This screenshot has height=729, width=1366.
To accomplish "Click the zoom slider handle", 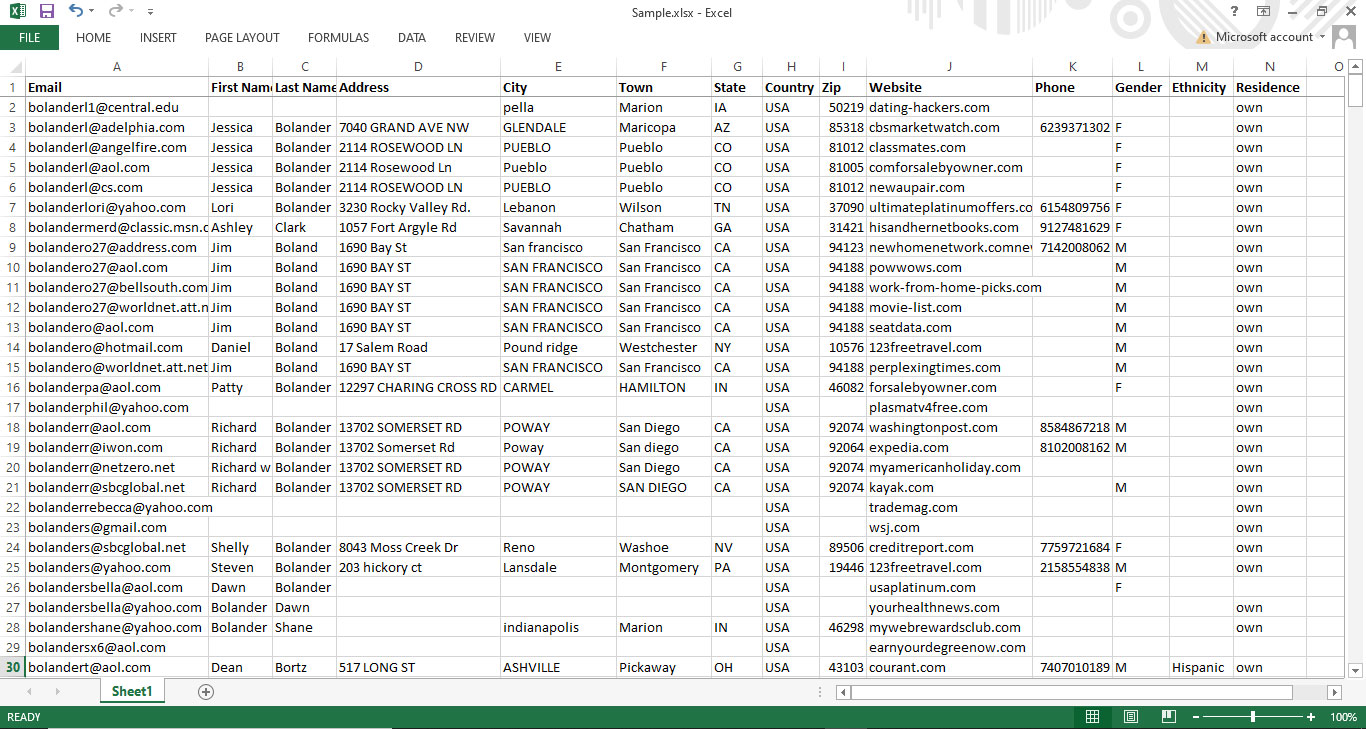I will click(x=1253, y=717).
